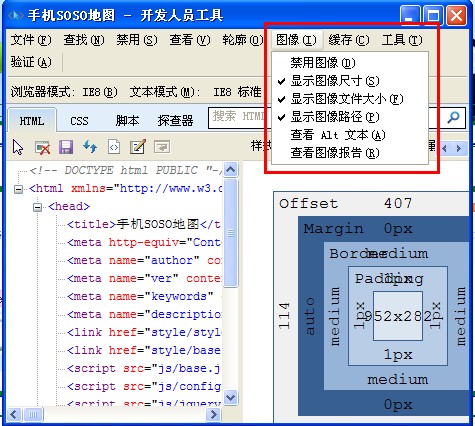Screen dimensions: 475x426
Task: Click the magnifier search icon
Action: pyautogui.click(x=453, y=117)
